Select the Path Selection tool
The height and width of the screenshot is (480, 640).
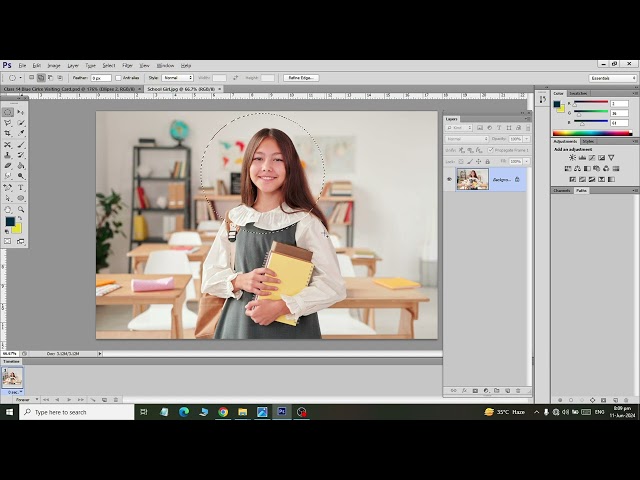click(x=8, y=198)
